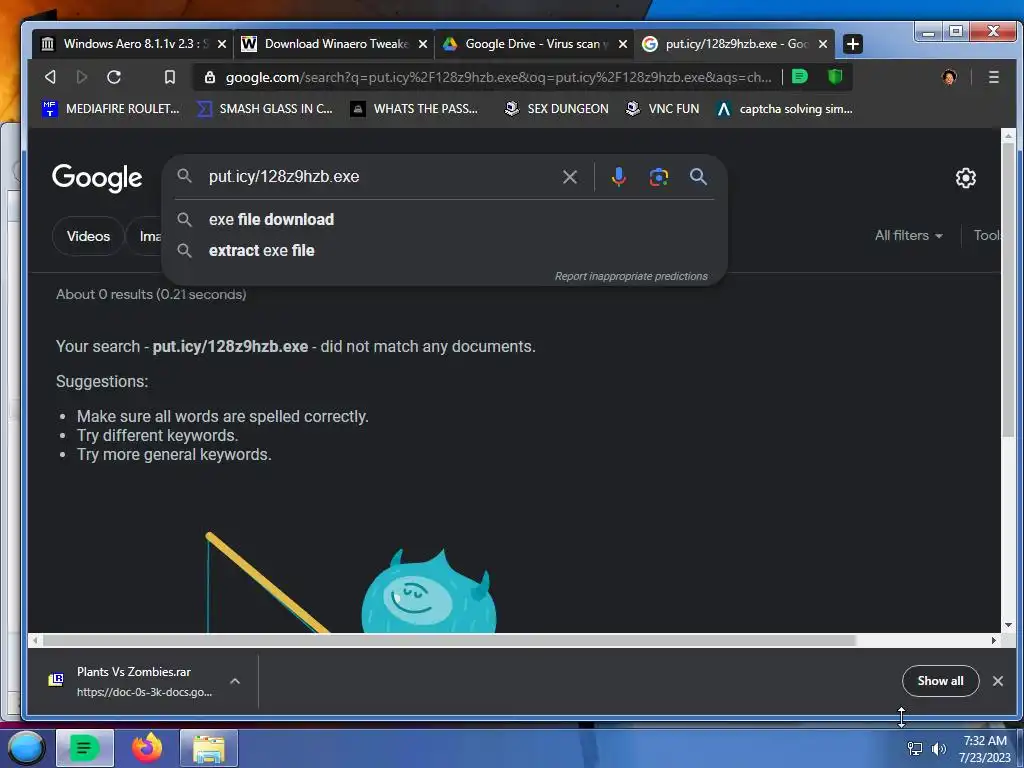Open captcha solving sim... bookmark
The width and height of the screenshot is (1024, 768).
pos(784,109)
